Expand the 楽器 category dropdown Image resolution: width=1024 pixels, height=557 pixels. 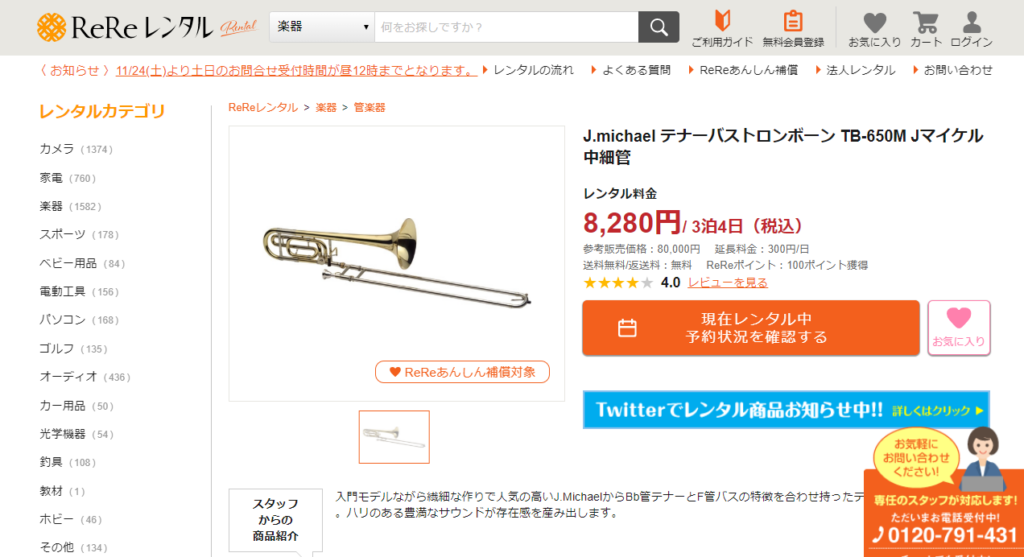[321, 27]
